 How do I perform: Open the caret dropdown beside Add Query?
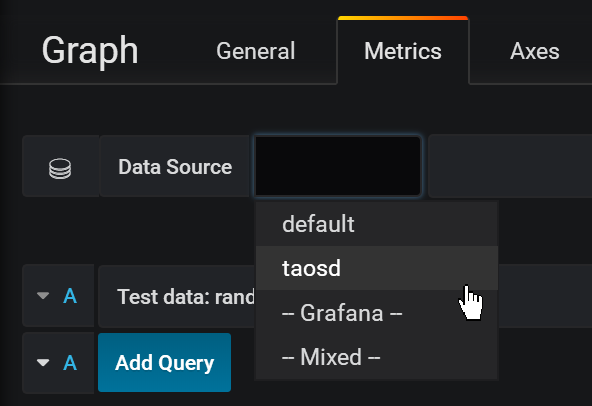pos(43,363)
